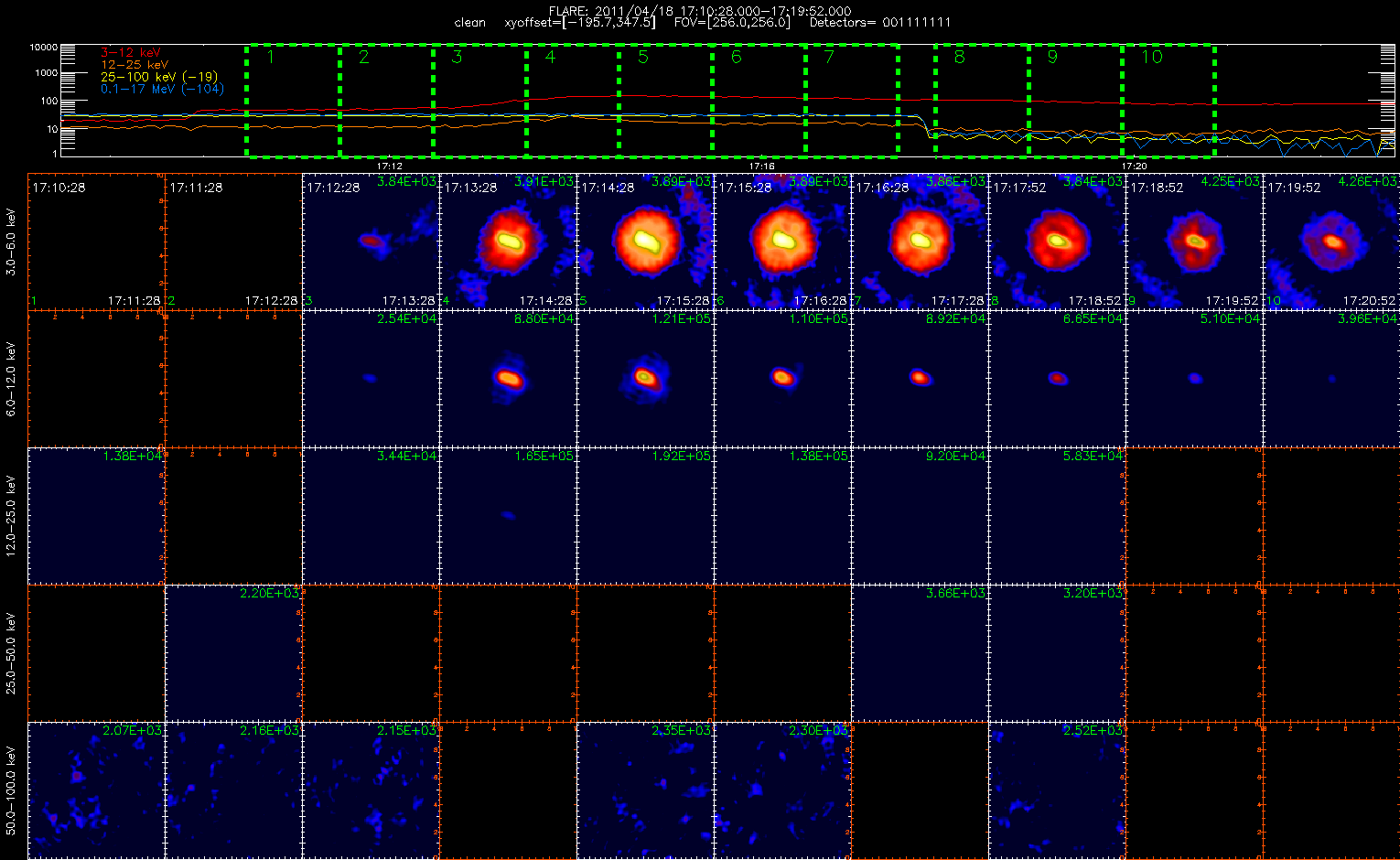Open the 25-50 keV image labeled 3.66E+03
This screenshot has width=1400, height=860.
point(920,652)
